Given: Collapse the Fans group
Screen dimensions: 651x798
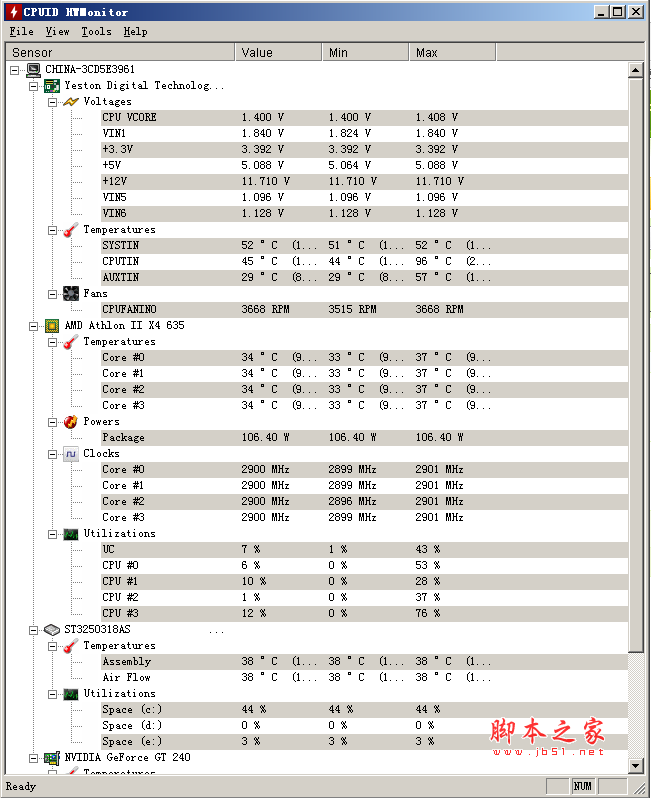Looking at the screenshot, I should pos(52,294).
